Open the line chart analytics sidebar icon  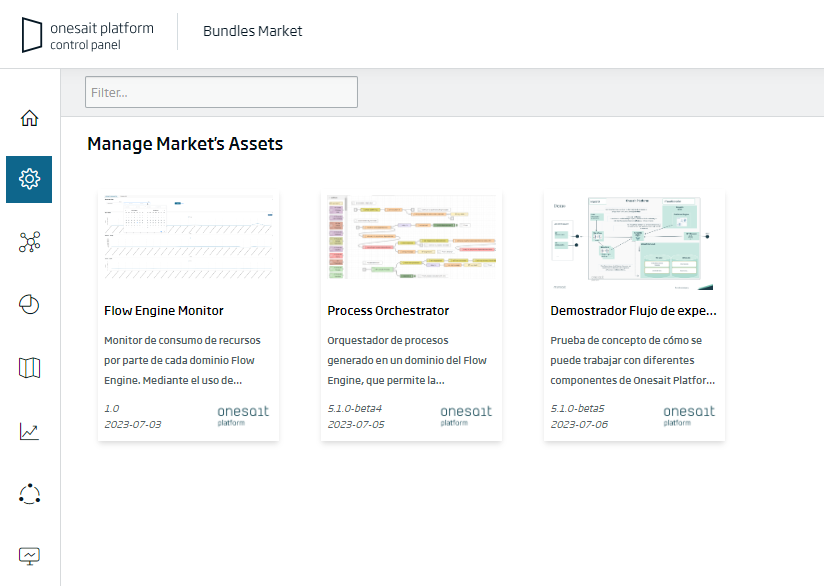tap(29, 431)
